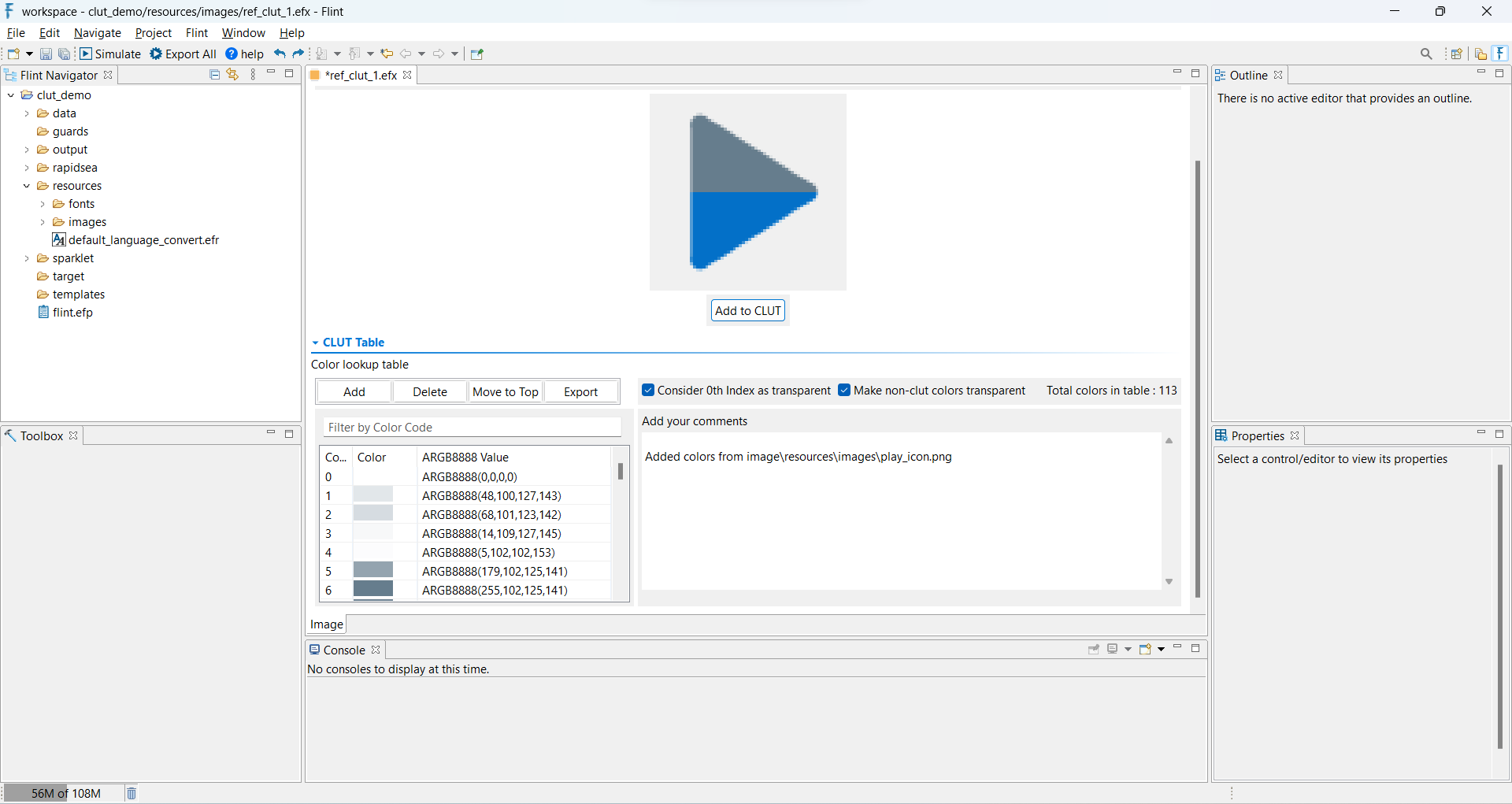This screenshot has width=1512, height=804.
Task: Click the Export All gear icon
Action: (x=156, y=54)
